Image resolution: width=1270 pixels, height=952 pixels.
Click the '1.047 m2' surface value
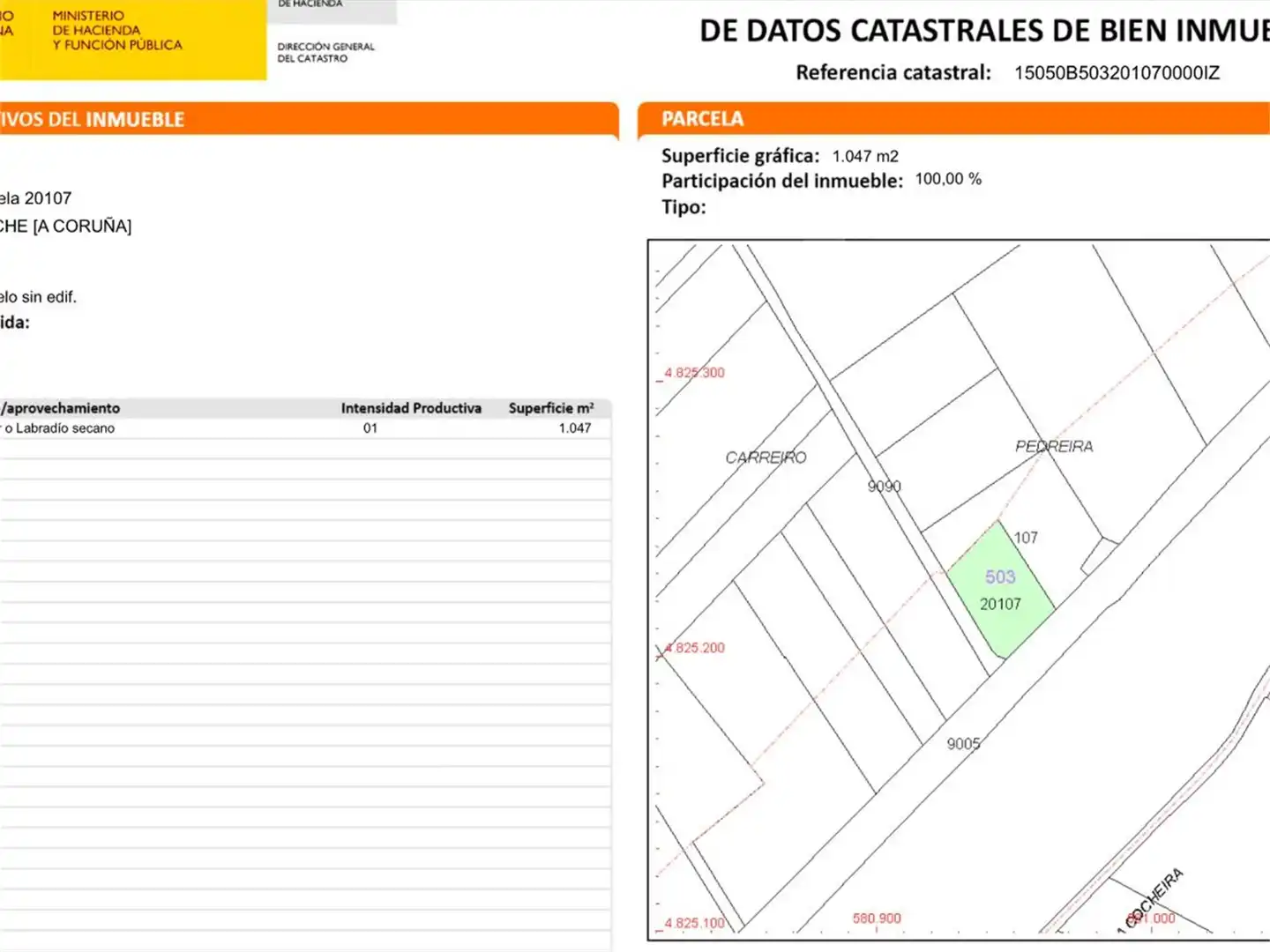point(865,156)
